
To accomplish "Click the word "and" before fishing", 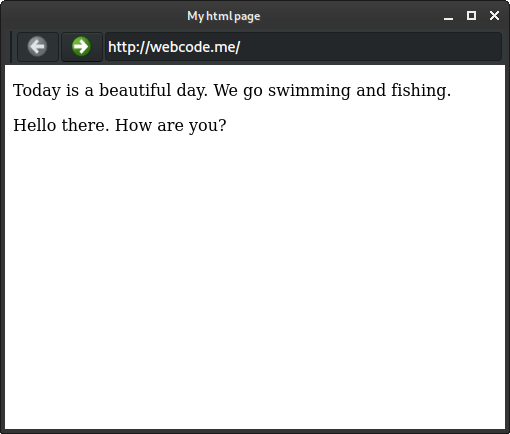I will (371, 90).
